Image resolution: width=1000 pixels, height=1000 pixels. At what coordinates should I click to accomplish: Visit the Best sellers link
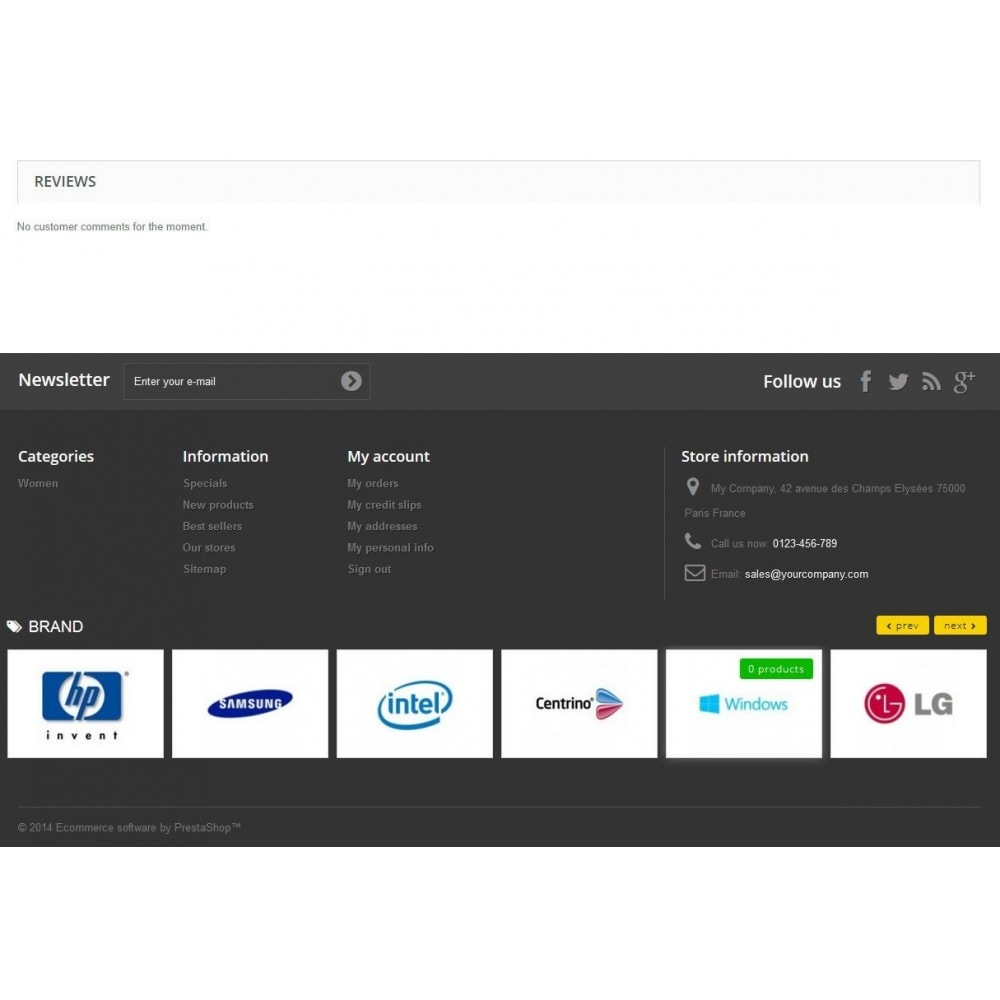(x=212, y=526)
